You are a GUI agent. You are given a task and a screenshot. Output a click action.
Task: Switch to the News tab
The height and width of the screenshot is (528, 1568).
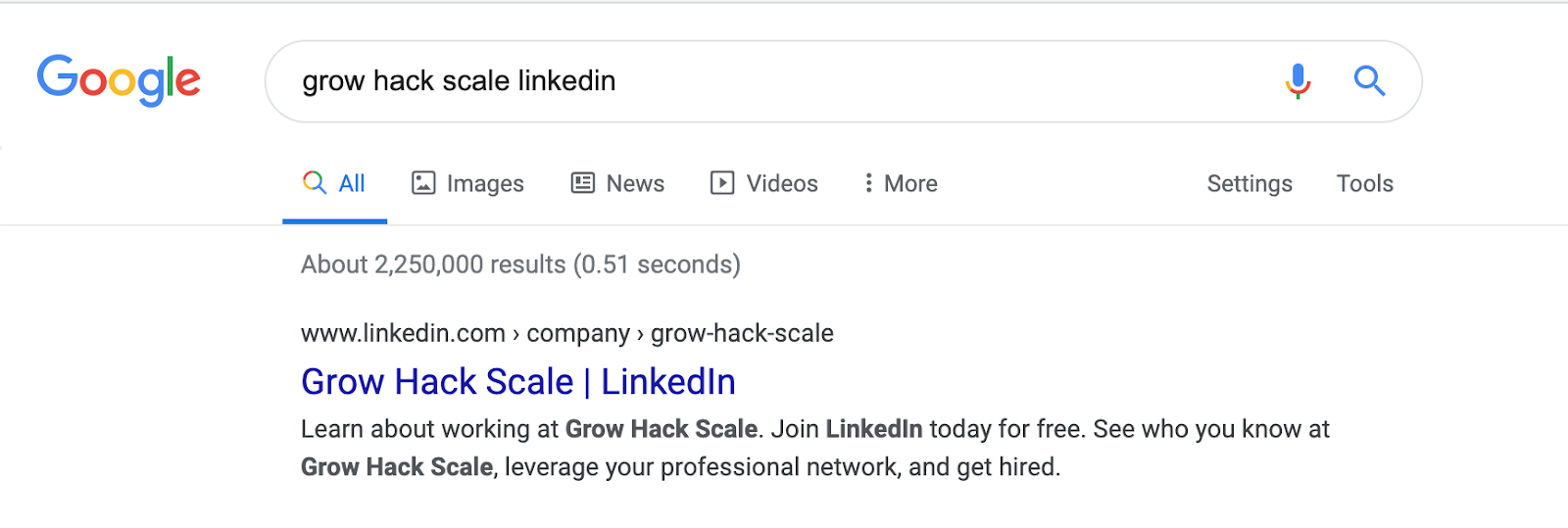(617, 183)
